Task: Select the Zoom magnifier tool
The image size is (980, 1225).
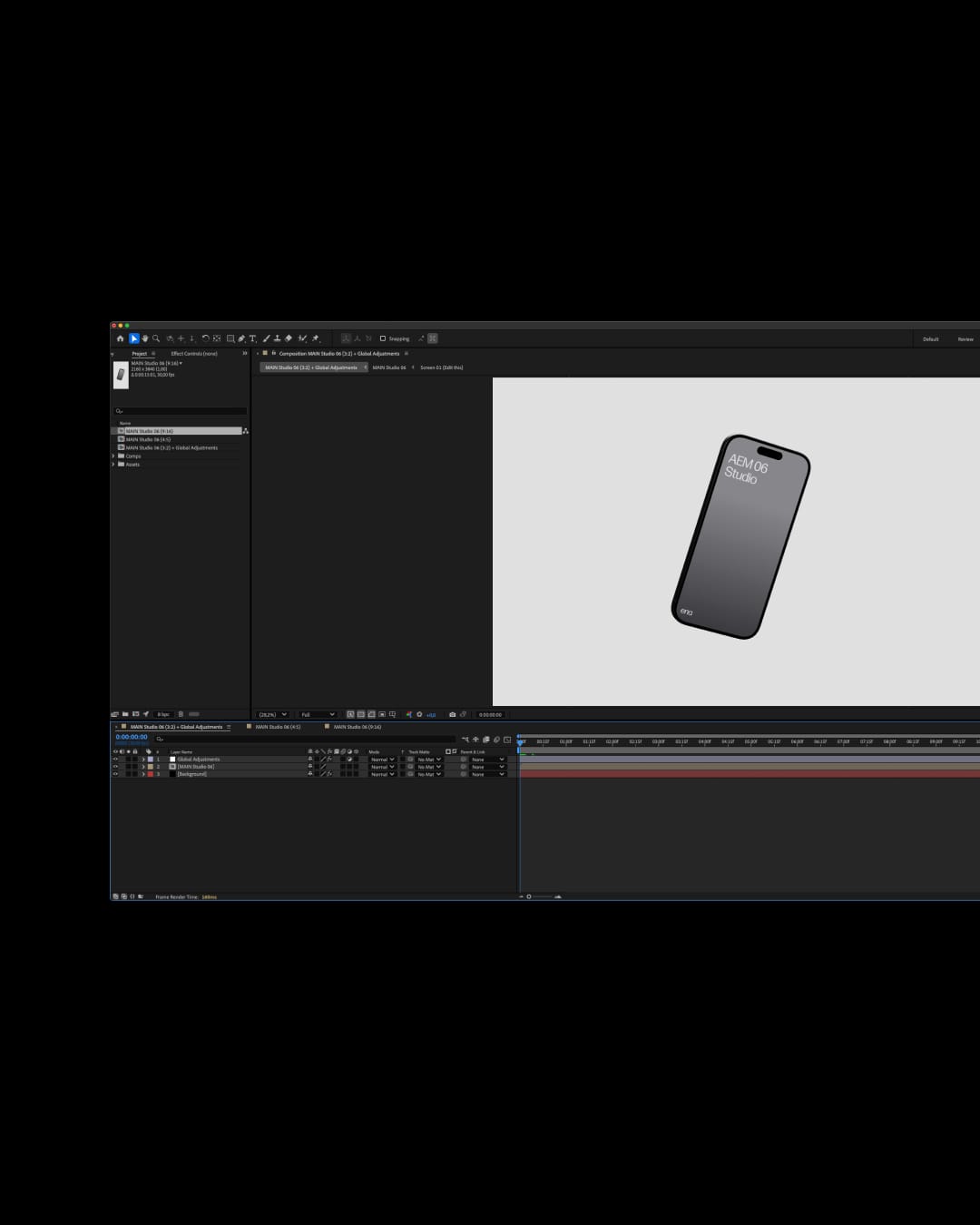Action: pyautogui.click(x=156, y=338)
